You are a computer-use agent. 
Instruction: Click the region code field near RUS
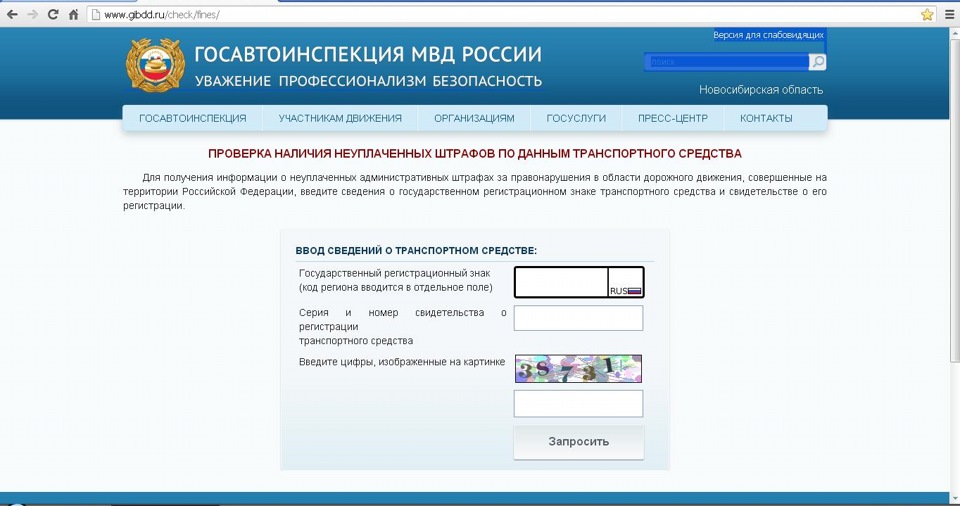[x=626, y=282]
